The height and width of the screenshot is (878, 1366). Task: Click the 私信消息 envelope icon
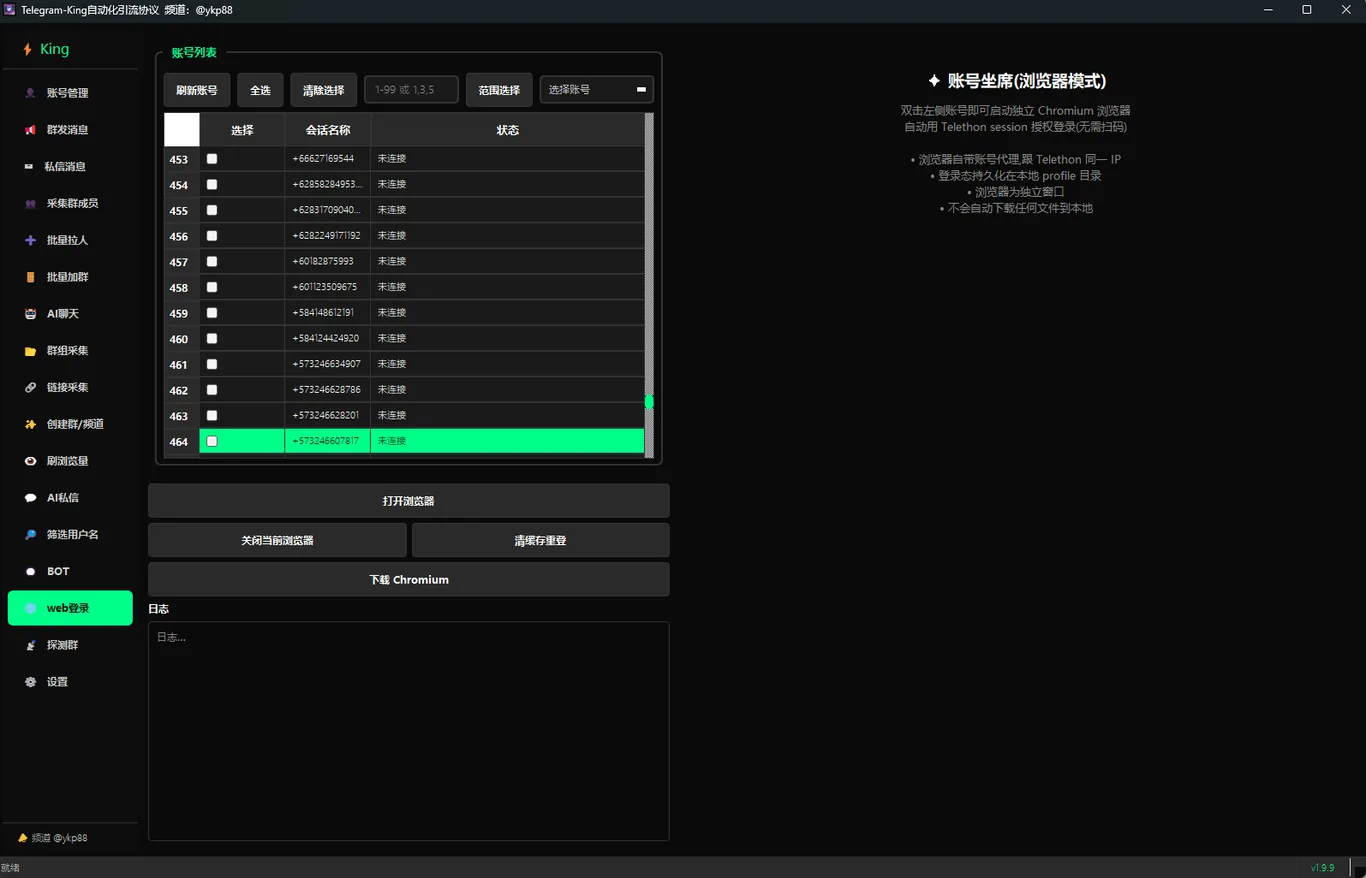point(30,167)
